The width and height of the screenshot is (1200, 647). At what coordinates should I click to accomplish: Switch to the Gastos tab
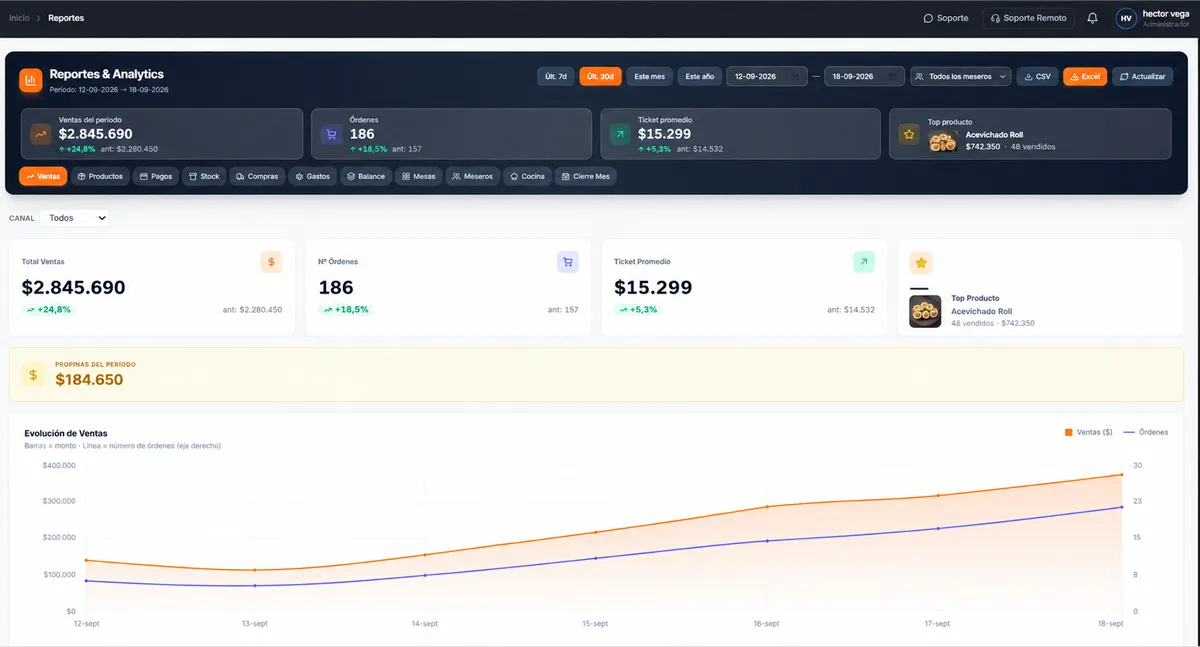313,176
